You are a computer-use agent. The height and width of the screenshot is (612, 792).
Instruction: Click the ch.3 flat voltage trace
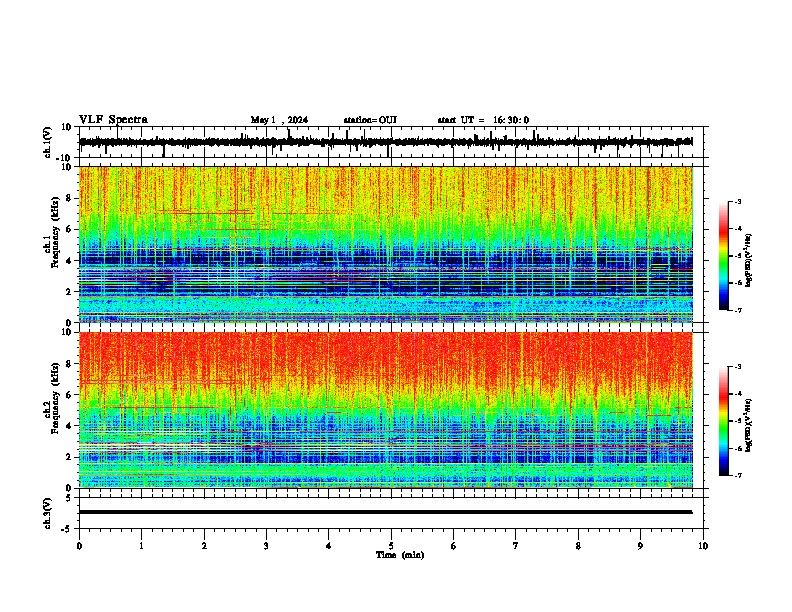pos(385,512)
